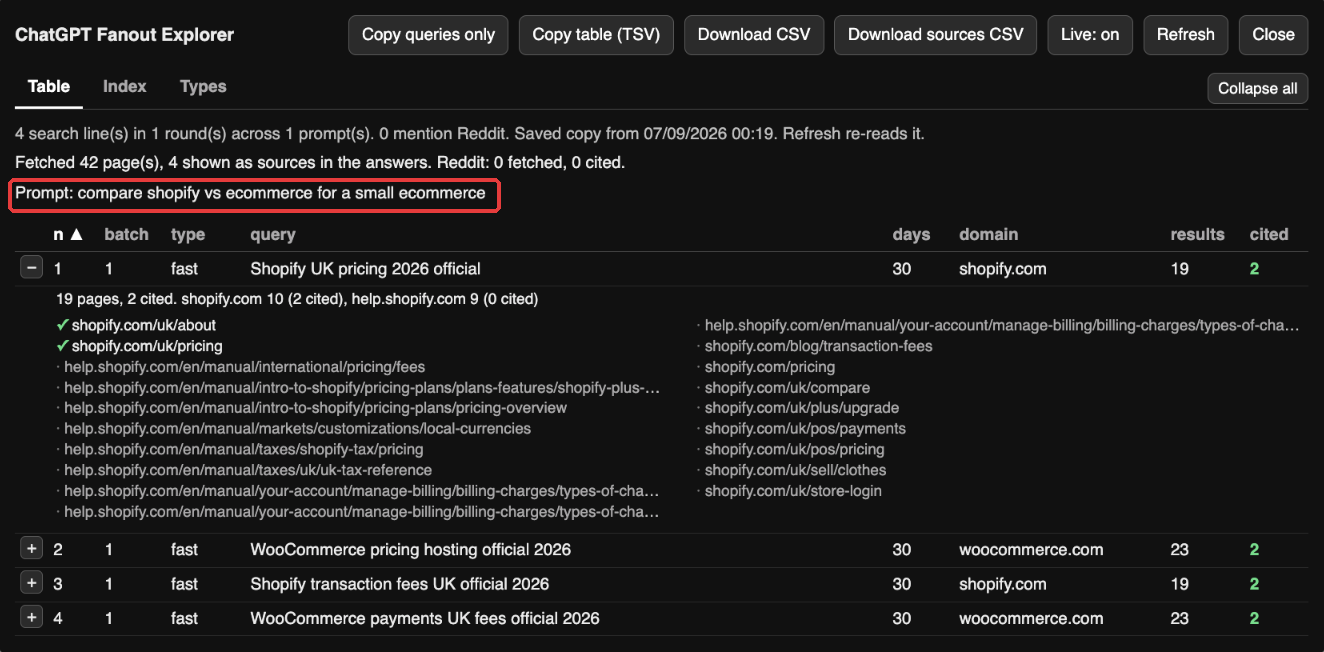The image size is (1324, 652).
Task: Click query 'Shopify UK pricing 2026 official'
Action: pyautogui.click(x=365, y=269)
